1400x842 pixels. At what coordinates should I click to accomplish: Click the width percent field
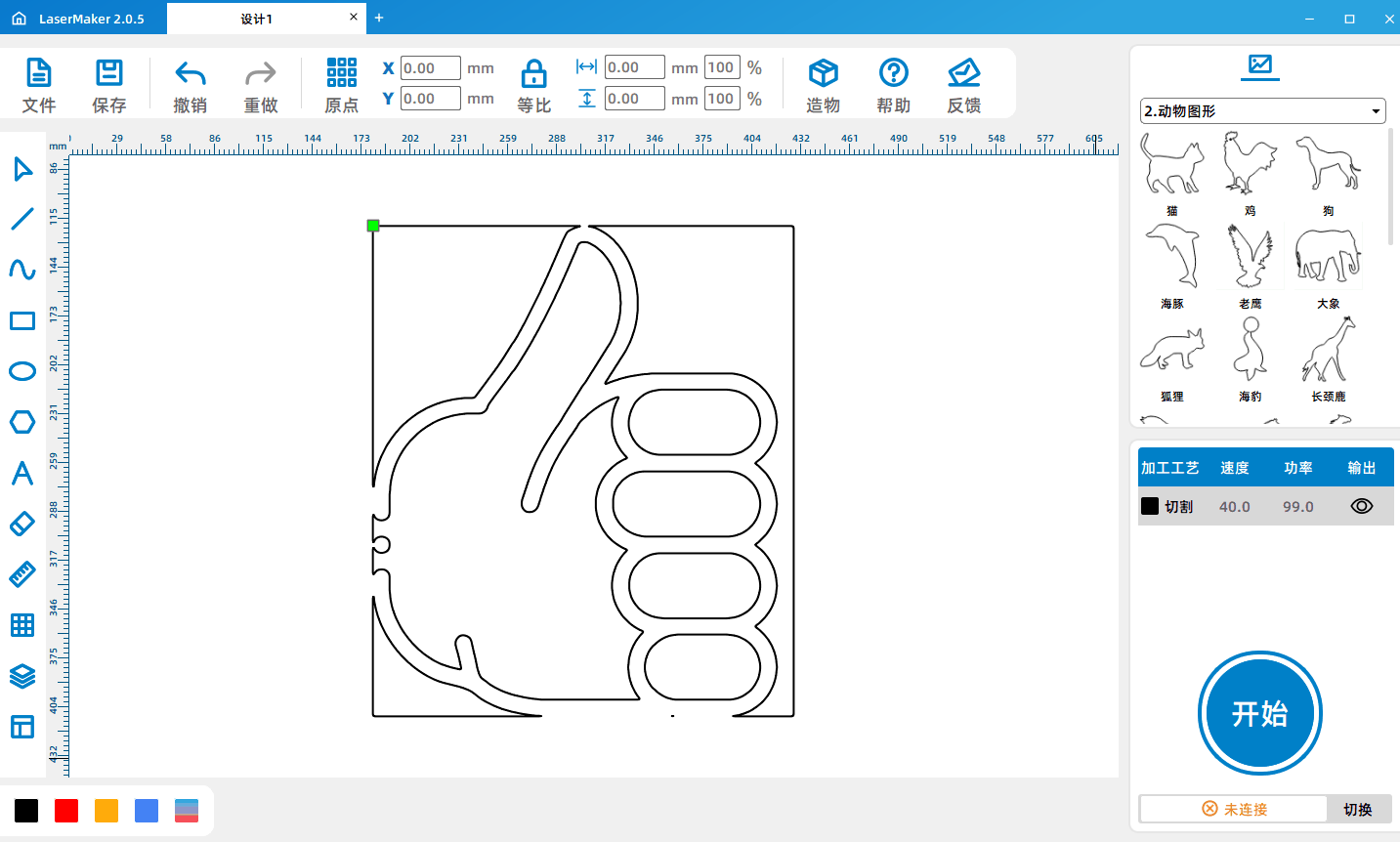(x=722, y=67)
